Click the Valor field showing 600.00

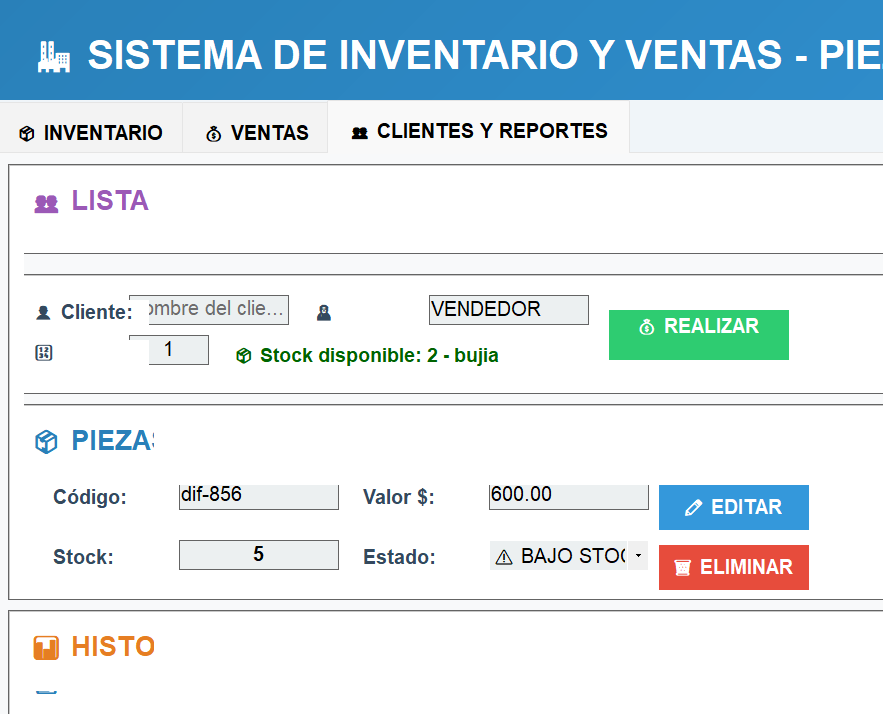coord(568,496)
